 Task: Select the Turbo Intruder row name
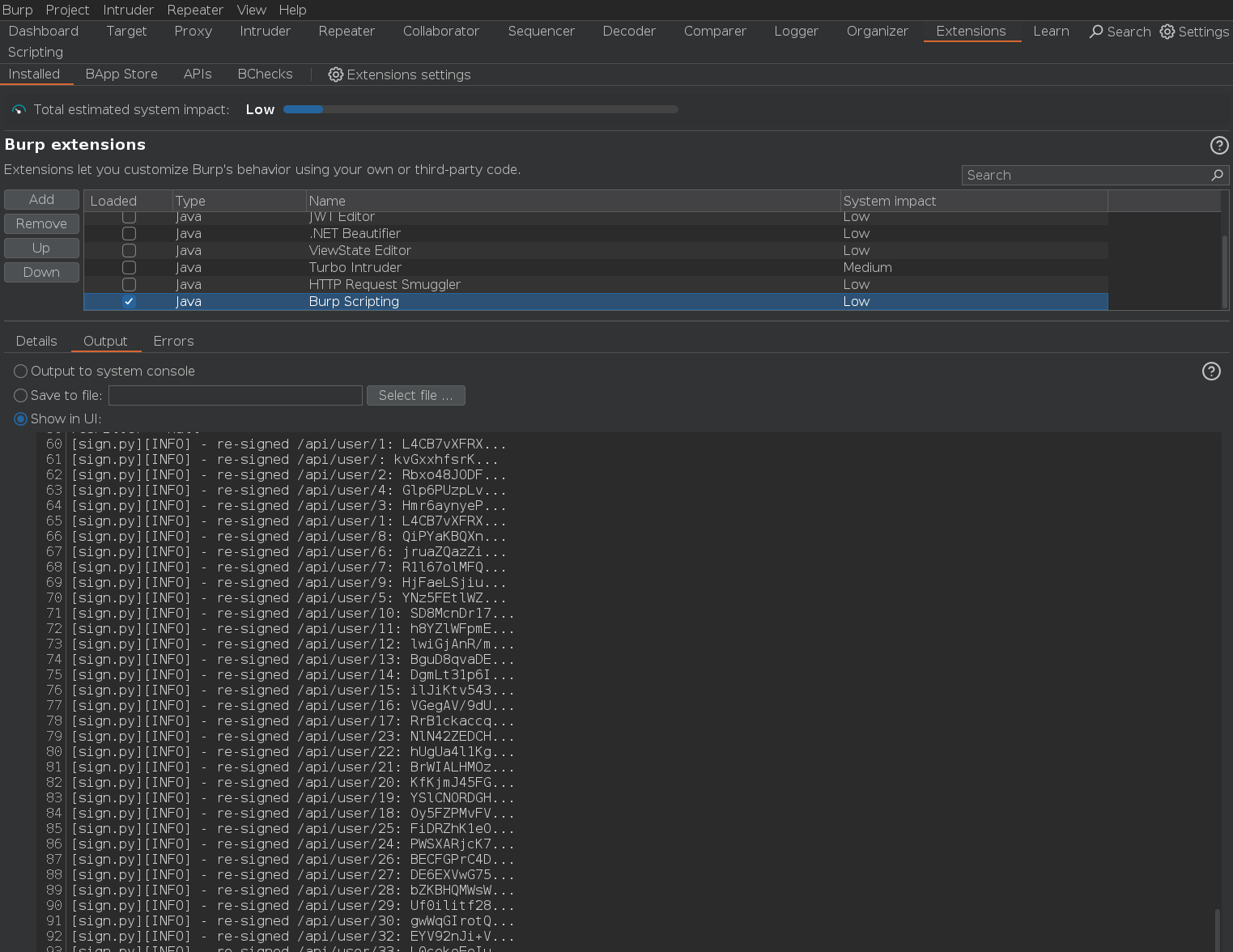(355, 268)
